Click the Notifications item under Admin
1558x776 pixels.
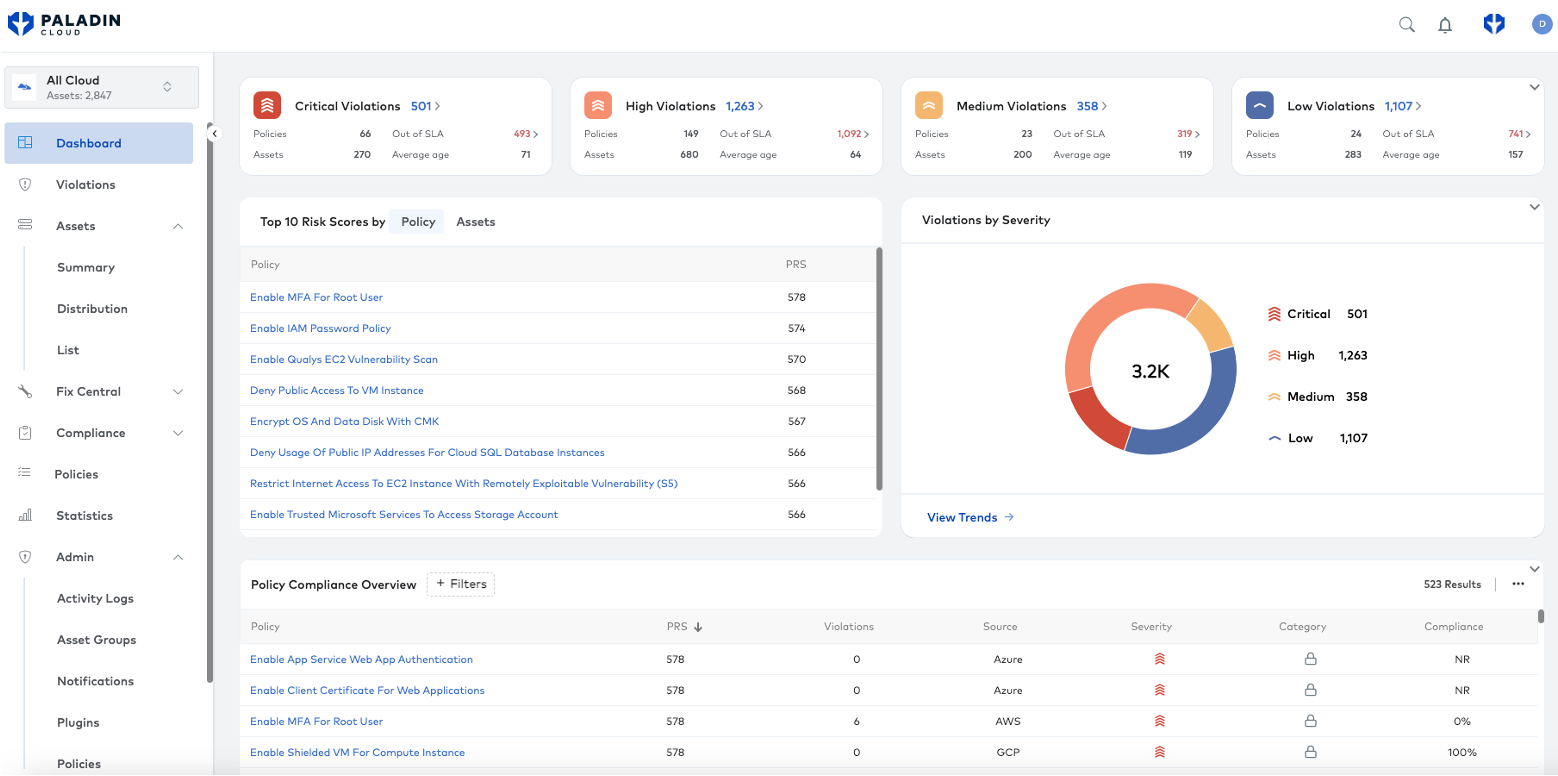[x=95, y=681]
